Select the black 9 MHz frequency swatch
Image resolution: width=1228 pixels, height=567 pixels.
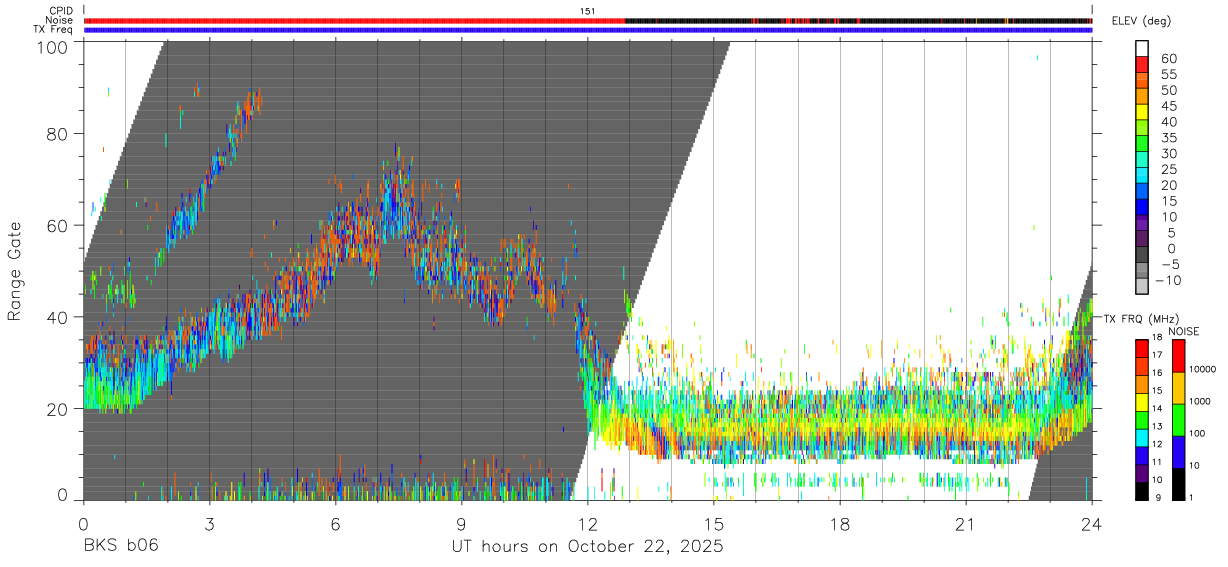point(1142,490)
